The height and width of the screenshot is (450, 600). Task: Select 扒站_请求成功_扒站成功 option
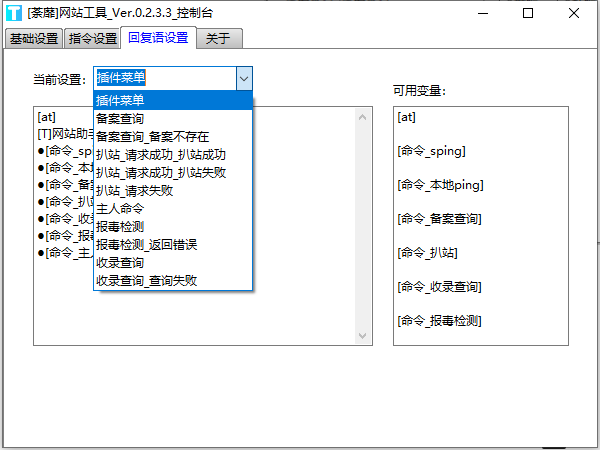coord(160,154)
